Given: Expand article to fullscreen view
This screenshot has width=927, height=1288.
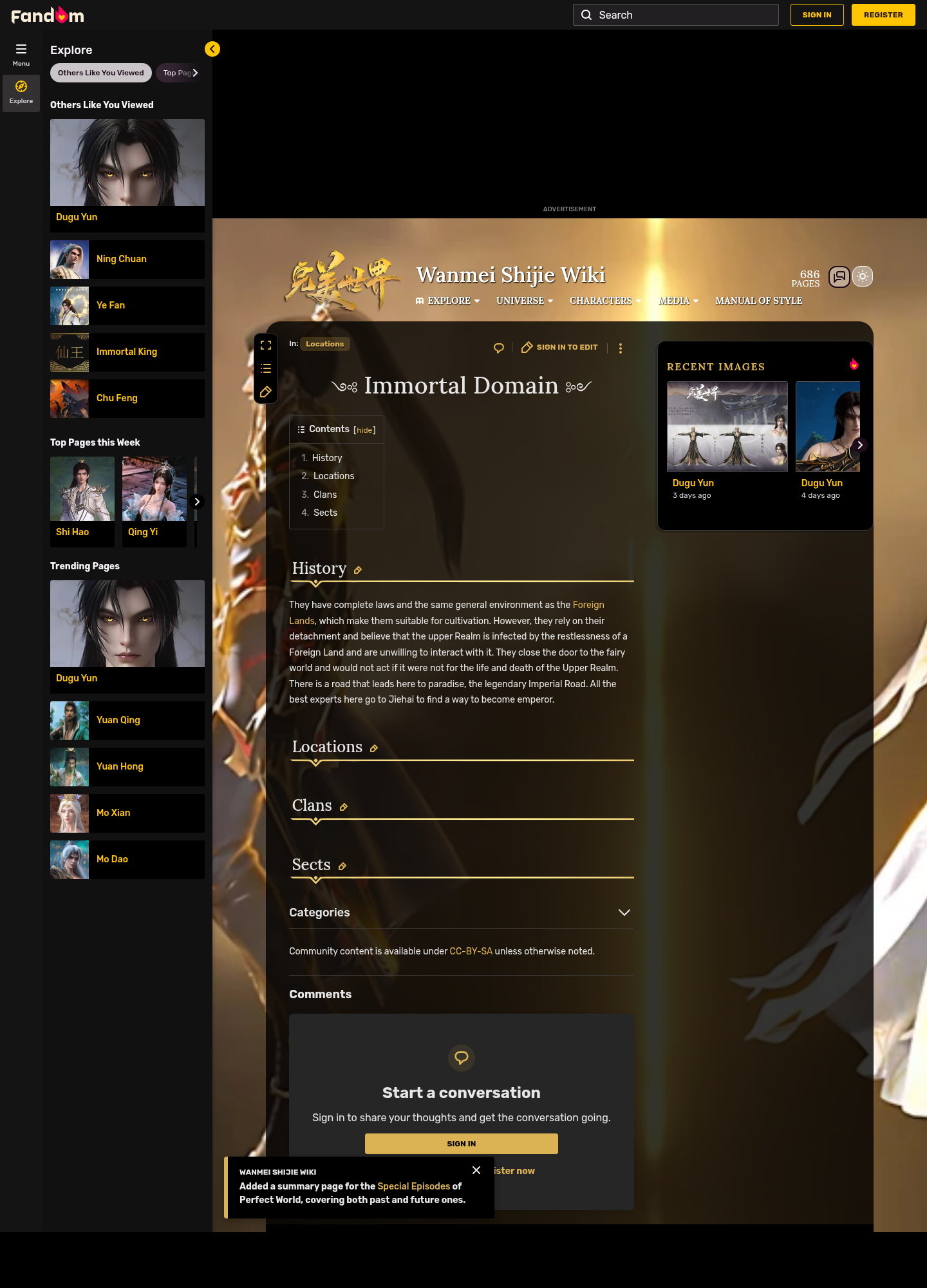Looking at the screenshot, I should pyautogui.click(x=266, y=346).
